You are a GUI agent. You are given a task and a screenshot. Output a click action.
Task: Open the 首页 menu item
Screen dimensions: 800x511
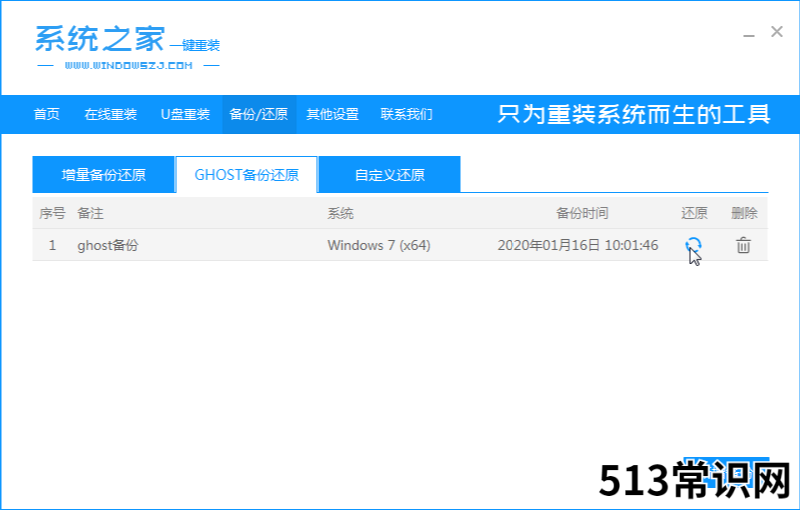coord(46,114)
